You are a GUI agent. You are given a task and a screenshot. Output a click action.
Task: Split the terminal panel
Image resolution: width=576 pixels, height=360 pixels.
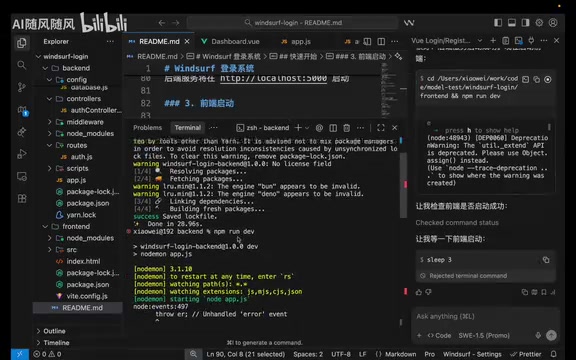coord(333,128)
